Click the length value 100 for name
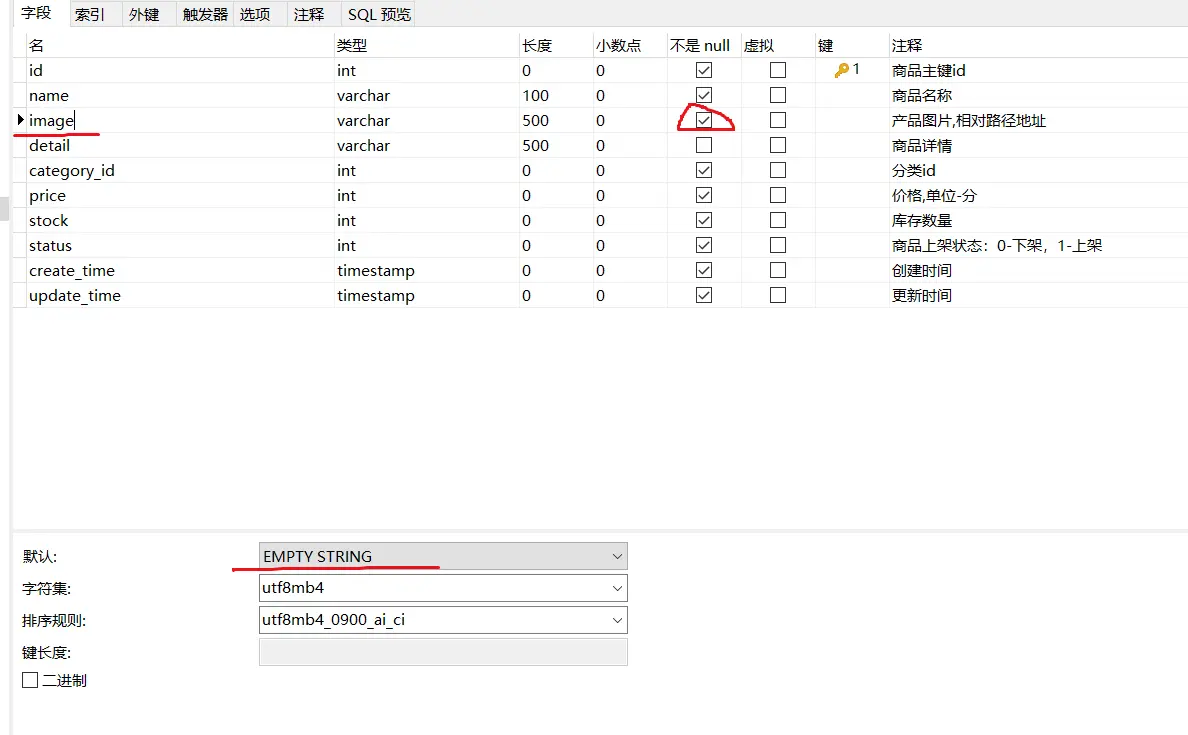1188x735 pixels. (536, 95)
